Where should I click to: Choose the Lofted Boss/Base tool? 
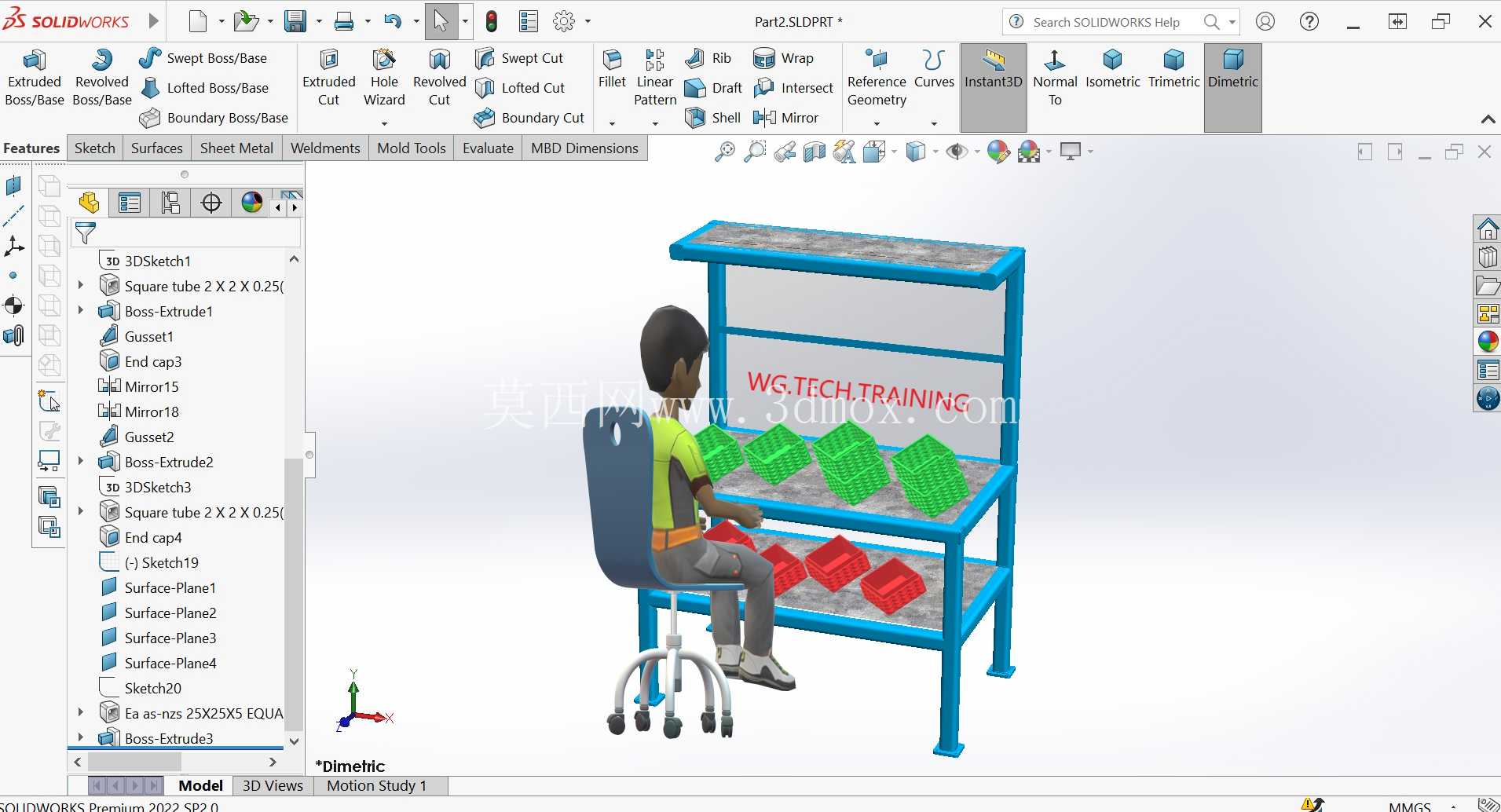[204, 88]
